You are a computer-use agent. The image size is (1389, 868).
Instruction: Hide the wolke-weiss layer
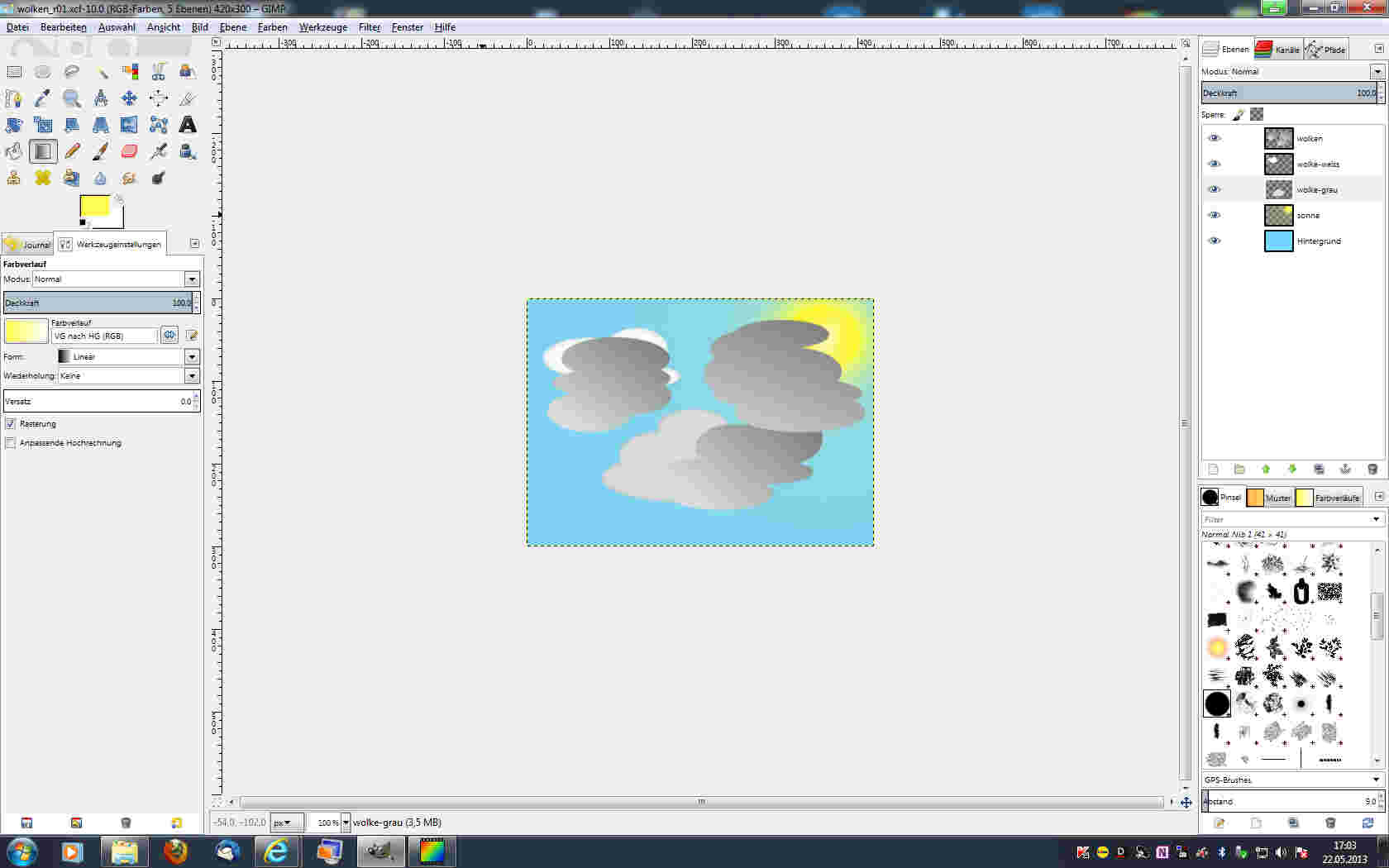pyautogui.click(x=1214, y=164)
